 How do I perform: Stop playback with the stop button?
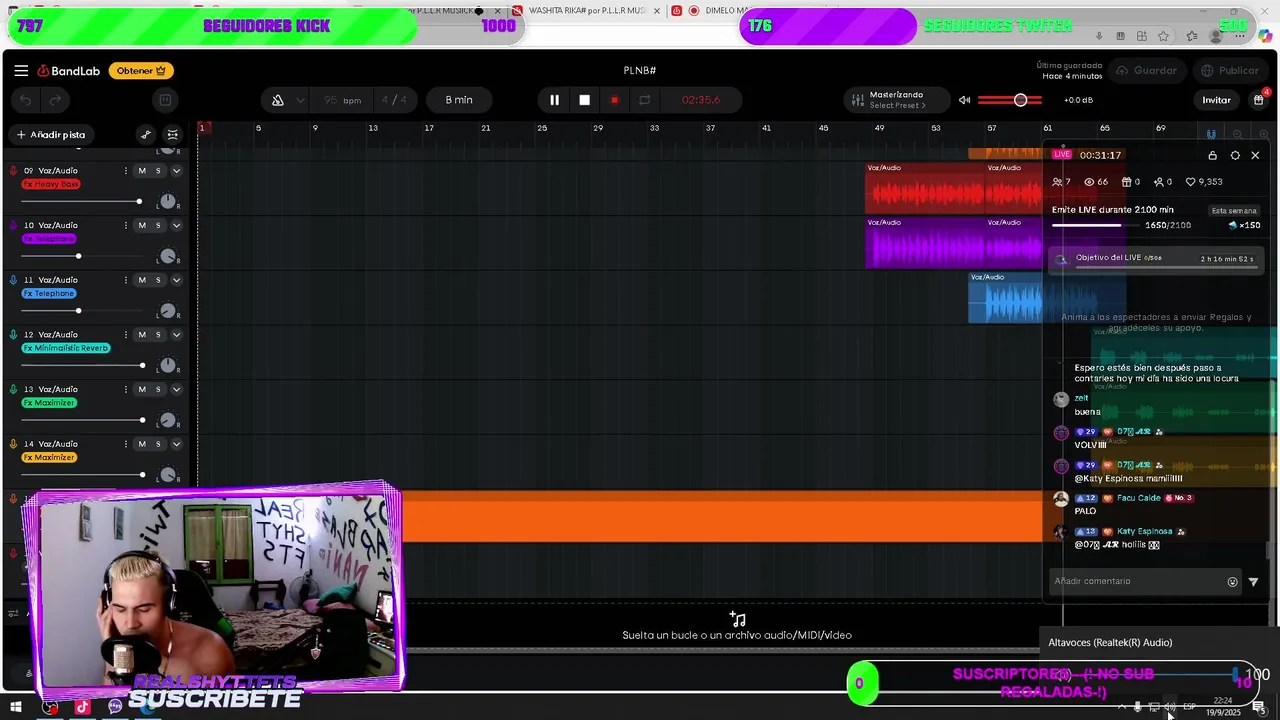(584, 100)
